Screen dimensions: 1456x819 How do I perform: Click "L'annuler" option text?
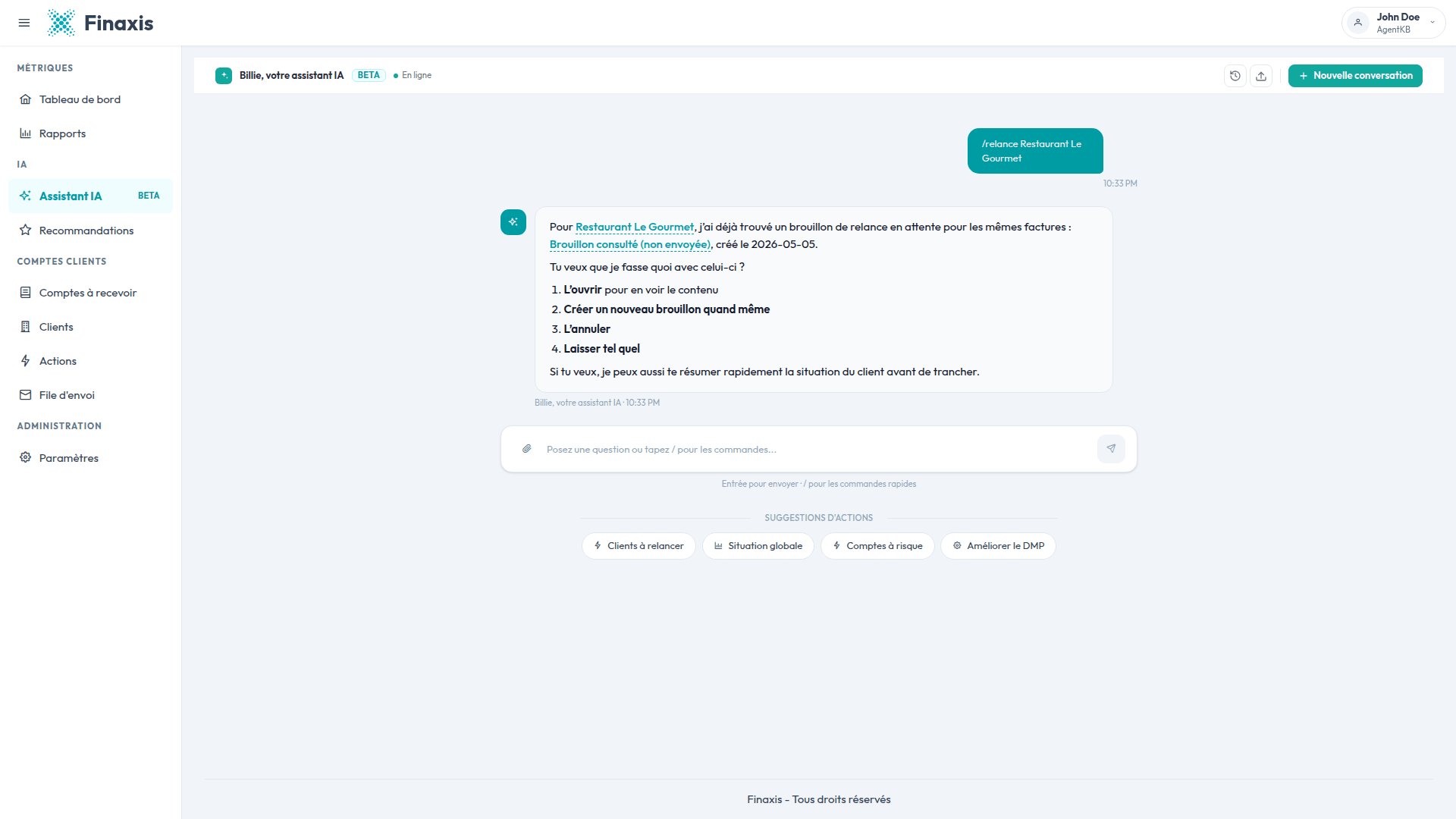[x=587, y=329]
